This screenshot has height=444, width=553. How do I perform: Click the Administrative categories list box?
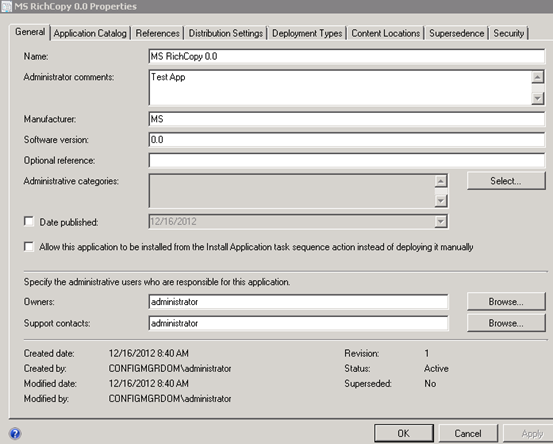[x=292, y=191]
